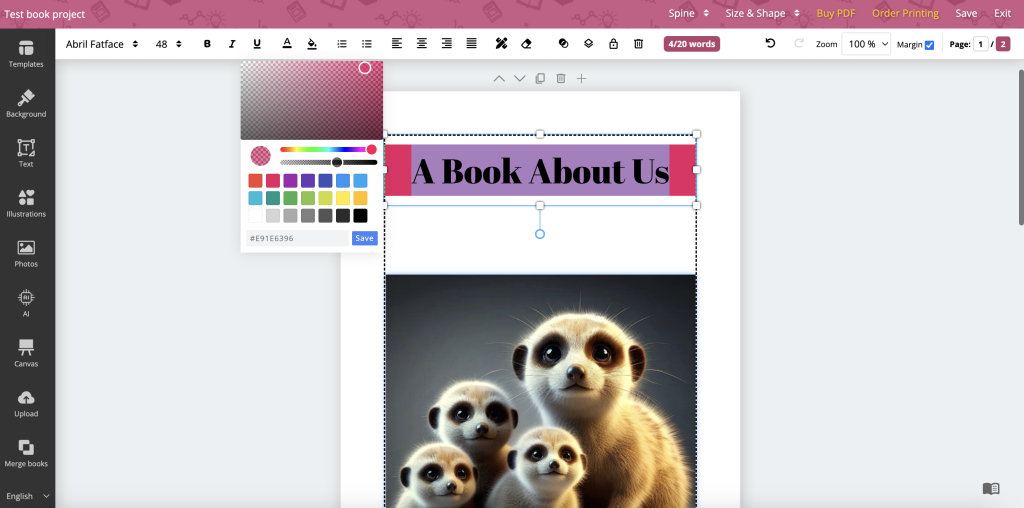Align text center
Screen dimensions: 1024x508
point(422,44)
